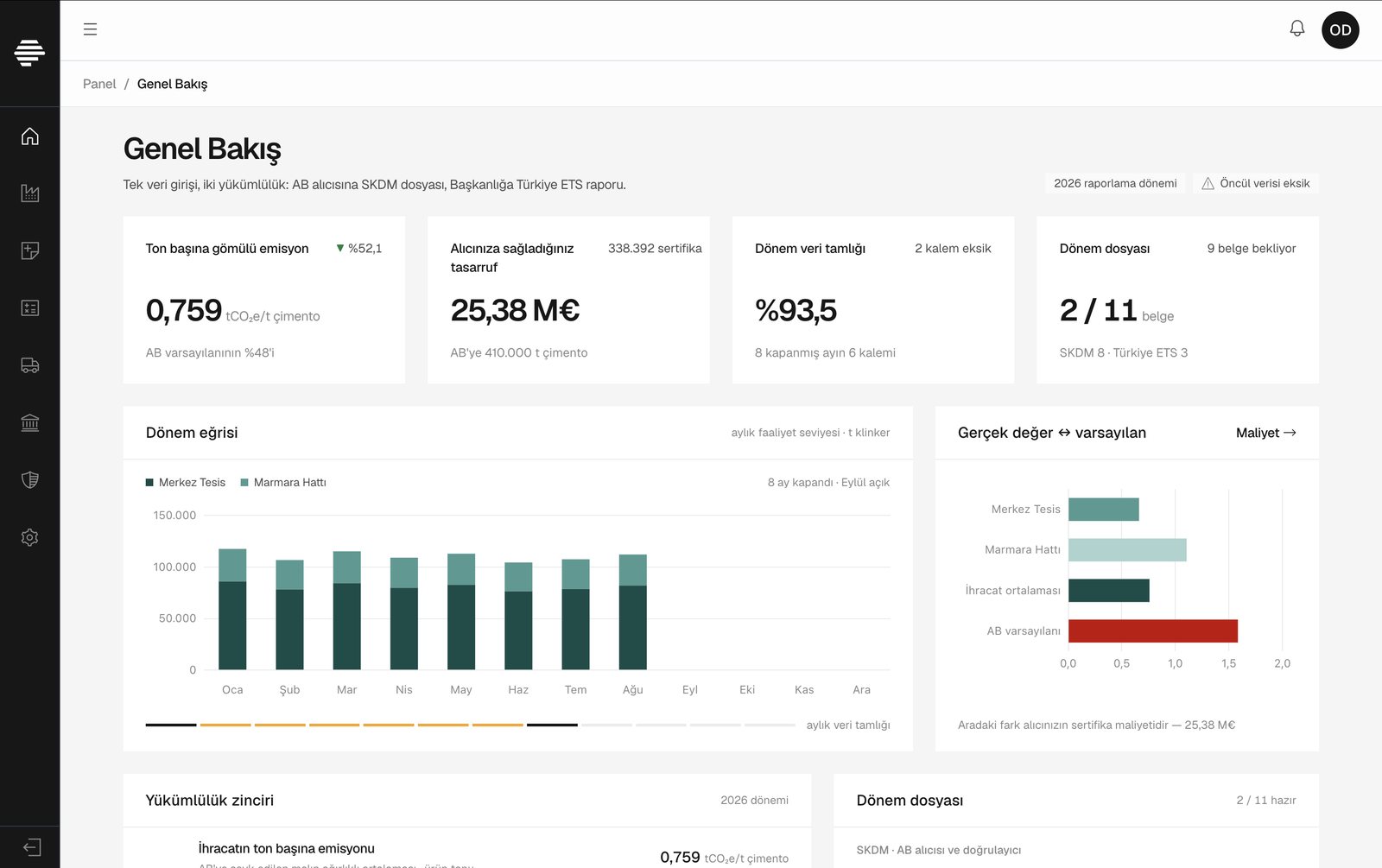1382x868 pixels.
Task: Click the %52,1 decrease indicator
Action: pos(358,249)
